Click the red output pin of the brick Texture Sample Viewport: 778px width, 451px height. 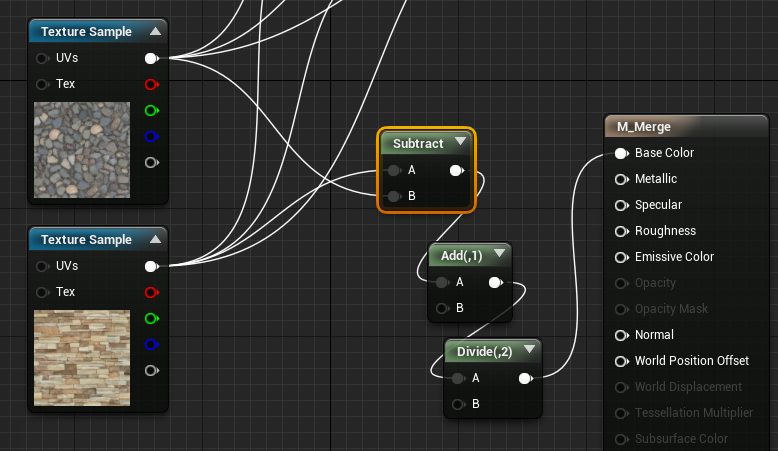point(151,292)
